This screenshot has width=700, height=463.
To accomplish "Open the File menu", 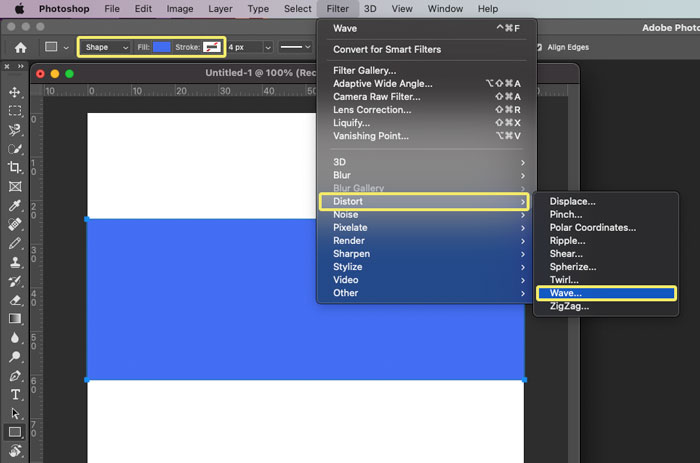I will [112, 8].
